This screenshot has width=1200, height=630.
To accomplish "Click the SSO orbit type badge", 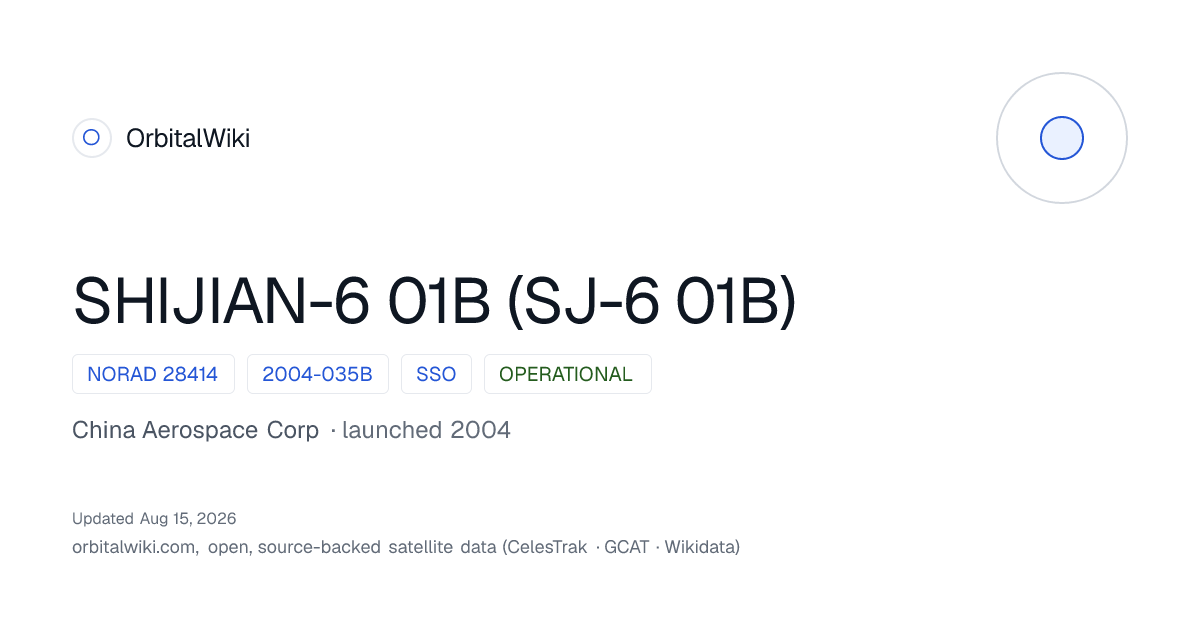I will click(x=436, y=374).
